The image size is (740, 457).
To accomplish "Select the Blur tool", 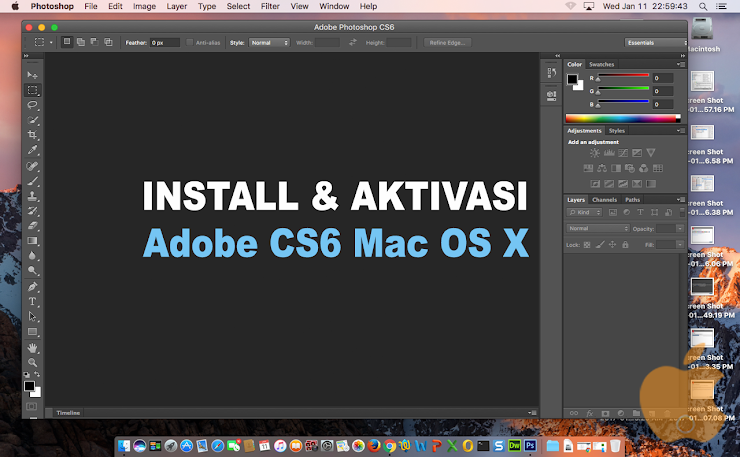I will coord(32,256).
